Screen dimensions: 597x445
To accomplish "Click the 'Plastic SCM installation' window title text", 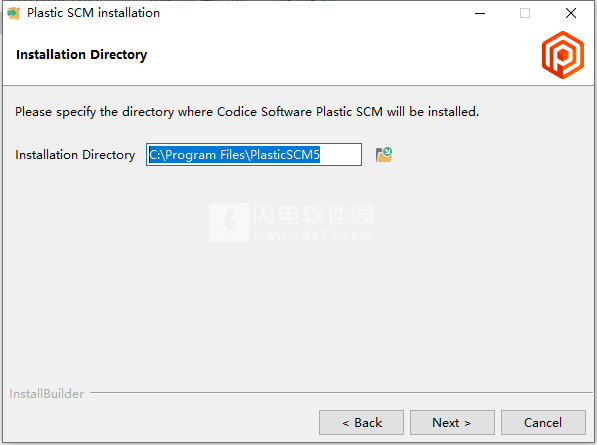I will click(x=93, y=13).
